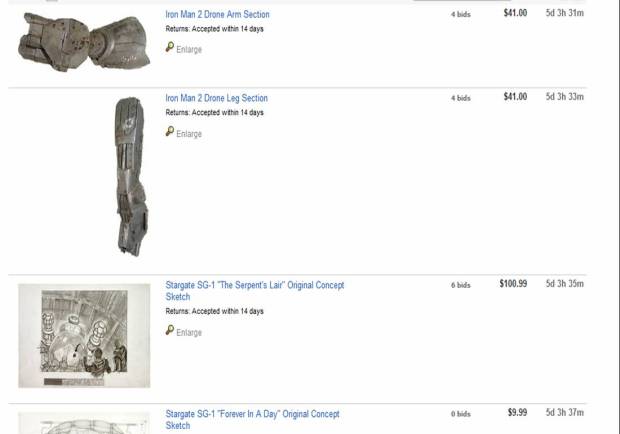620x434 pixels.
Task: Click the magnifier icon under Serpent's Lair sketch
Action: pyautogui.click(x=170, y=330)
